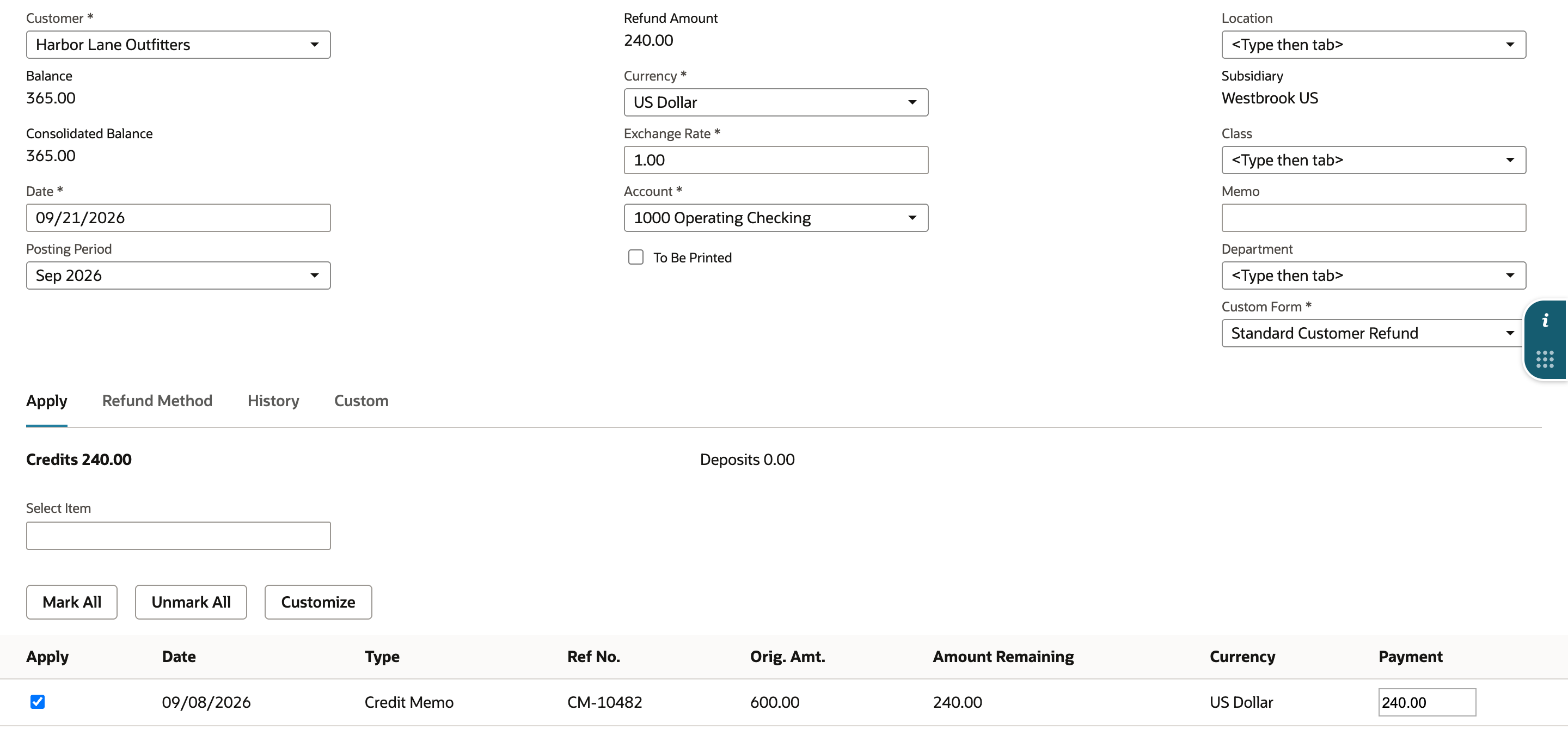Click the Credit Memo type cell

pyautogui.click(x=409, y=702)
